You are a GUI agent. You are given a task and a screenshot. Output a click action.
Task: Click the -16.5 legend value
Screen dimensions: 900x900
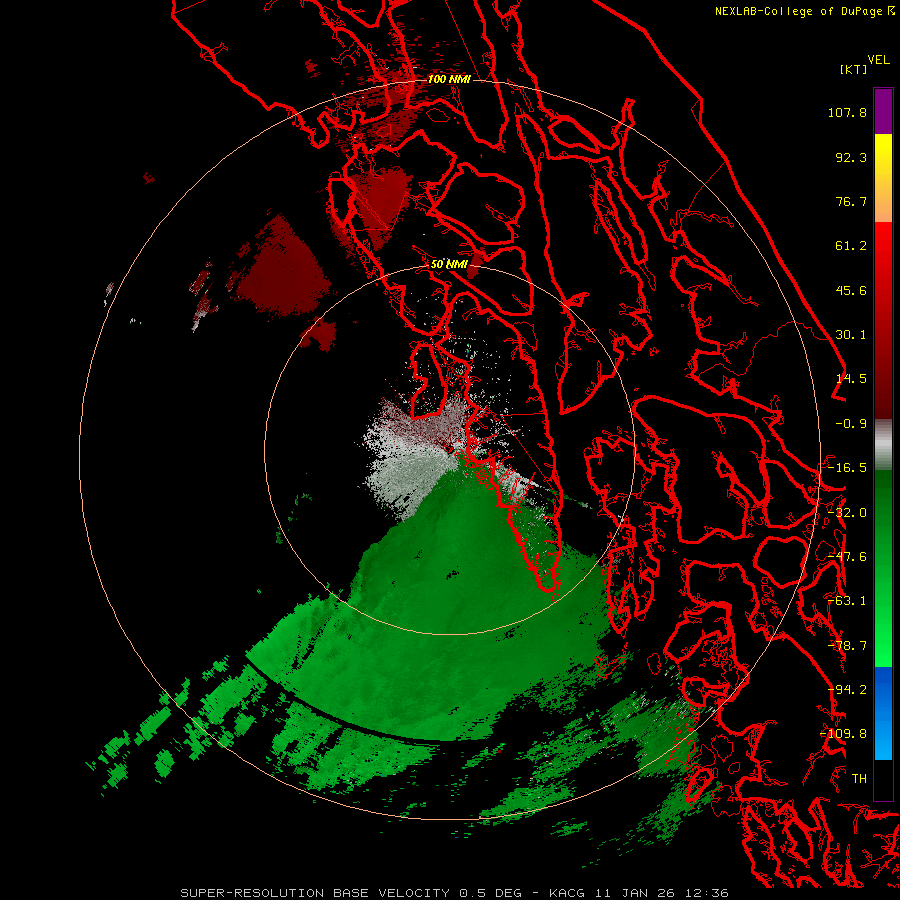coord(847,468)
